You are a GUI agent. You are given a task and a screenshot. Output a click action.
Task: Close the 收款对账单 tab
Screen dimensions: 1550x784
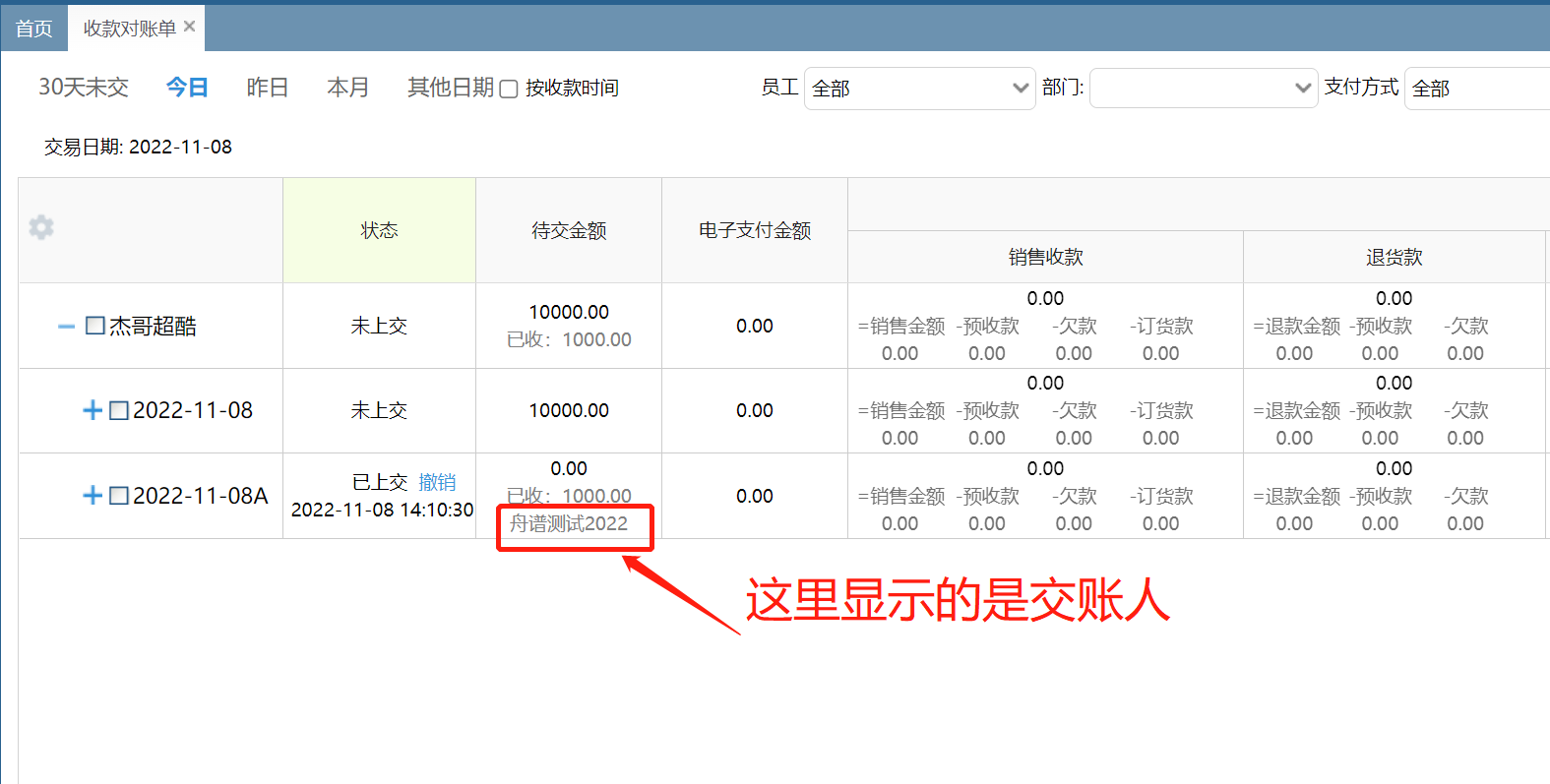click(x=190, y=27)
